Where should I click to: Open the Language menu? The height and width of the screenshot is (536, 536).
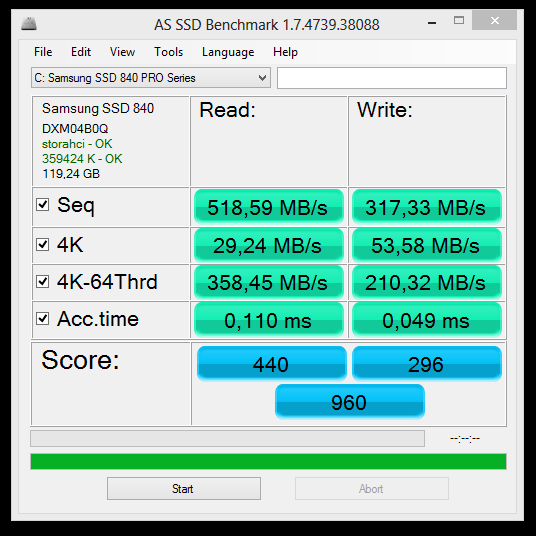click(x=228, y=52)
